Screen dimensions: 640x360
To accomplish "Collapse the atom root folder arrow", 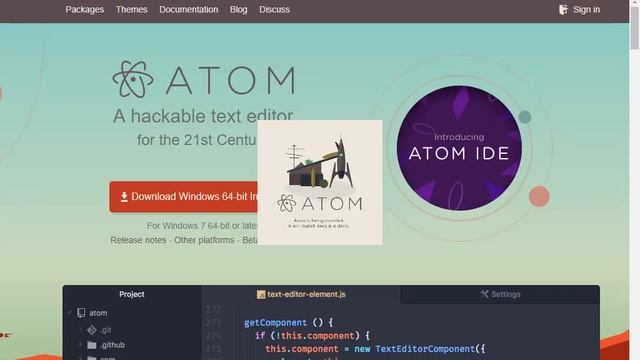I will point(69,313).
